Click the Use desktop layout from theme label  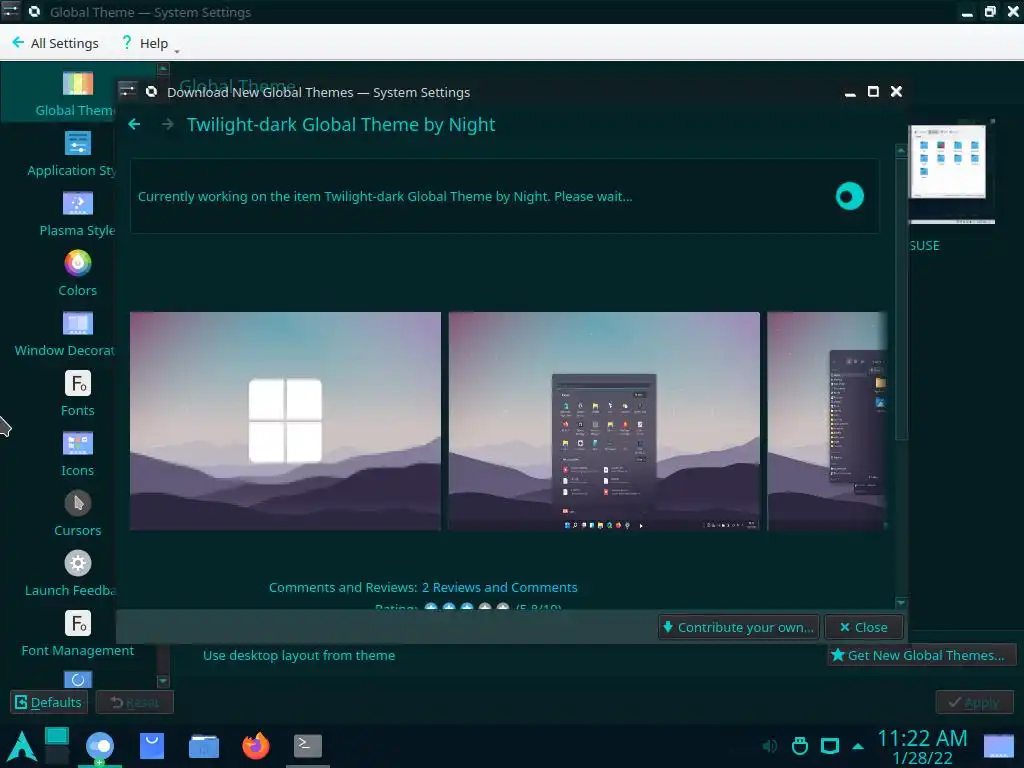pos(298,655)
